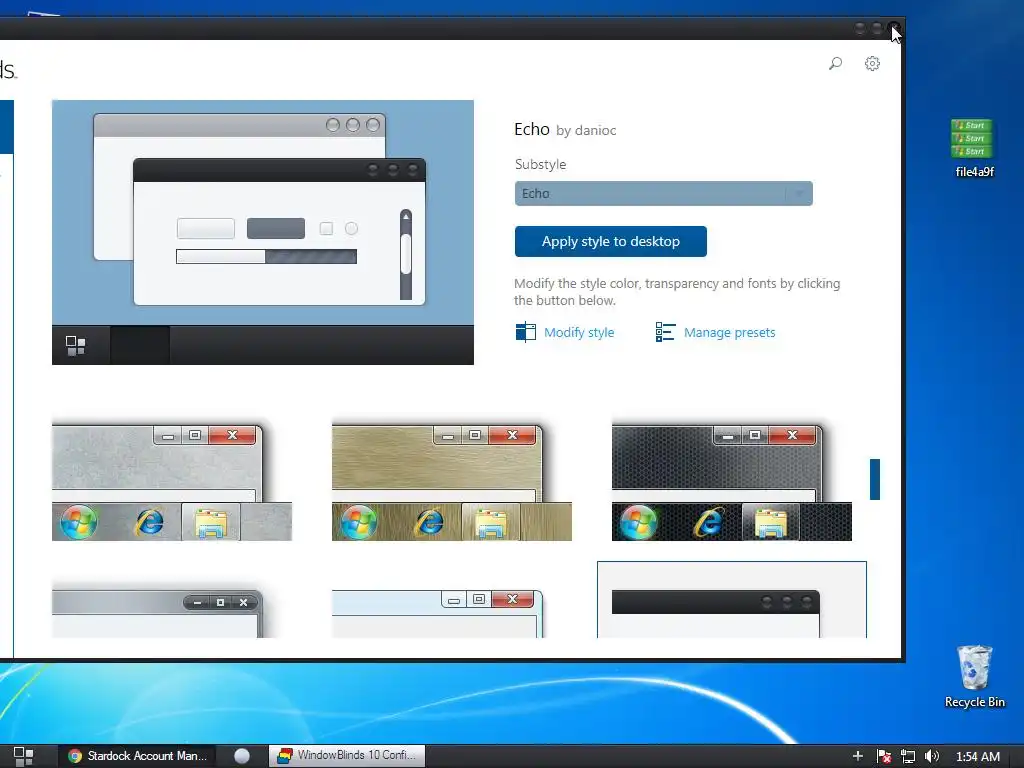Image resolution: width=1024 pixels, height=768 pixels.
Task: Select the brushed gold style thumbnail
Action: 452,482
